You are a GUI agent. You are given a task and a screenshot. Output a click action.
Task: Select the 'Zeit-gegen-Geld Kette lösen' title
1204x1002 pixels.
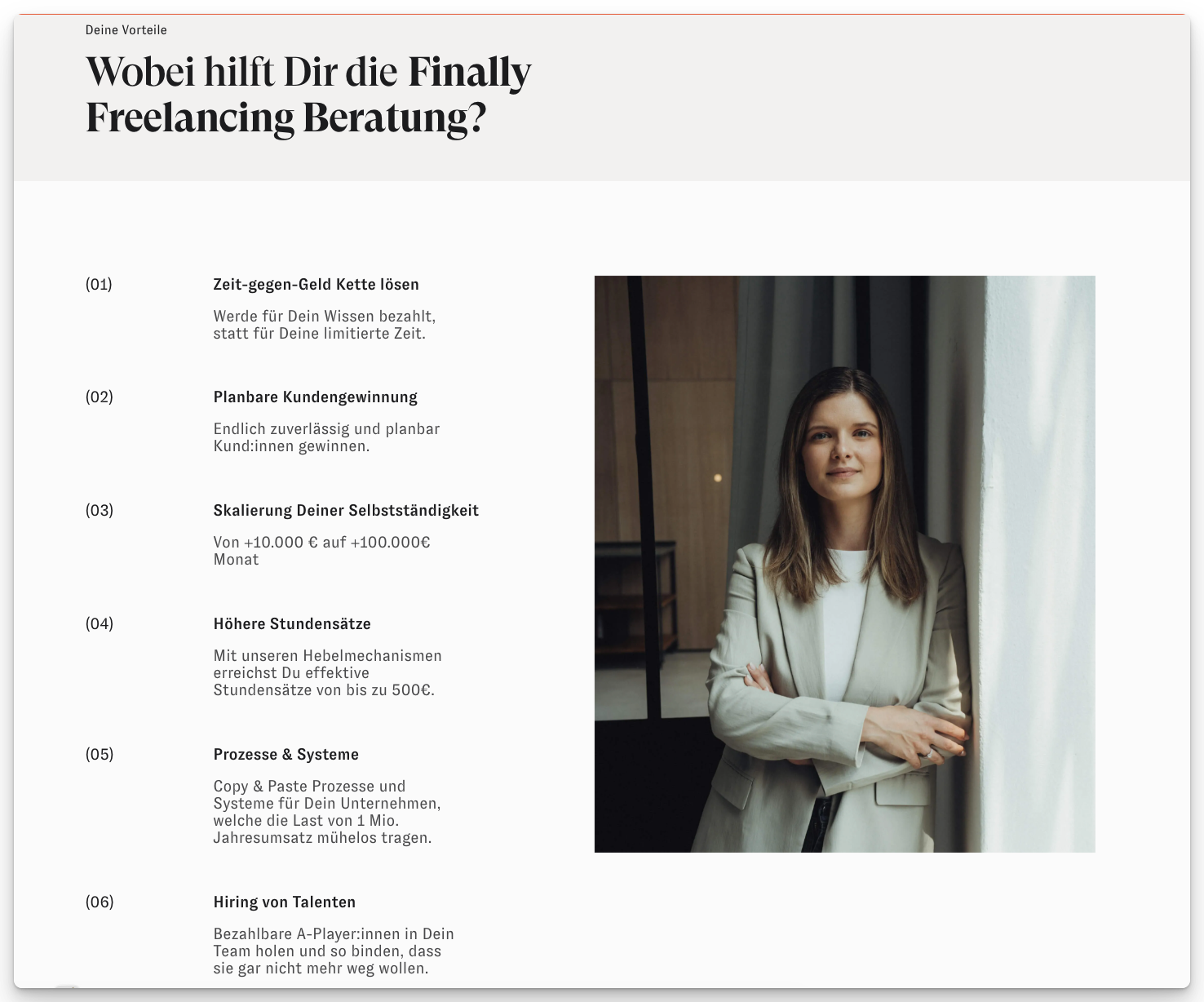tap(316, 285)
